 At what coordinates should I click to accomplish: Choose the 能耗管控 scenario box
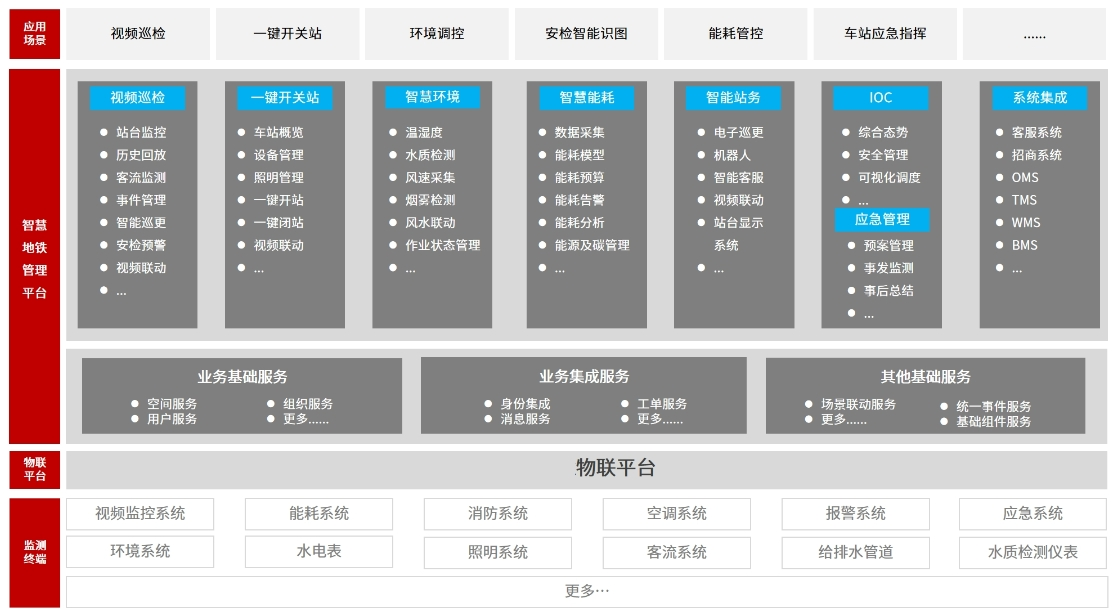736,33
